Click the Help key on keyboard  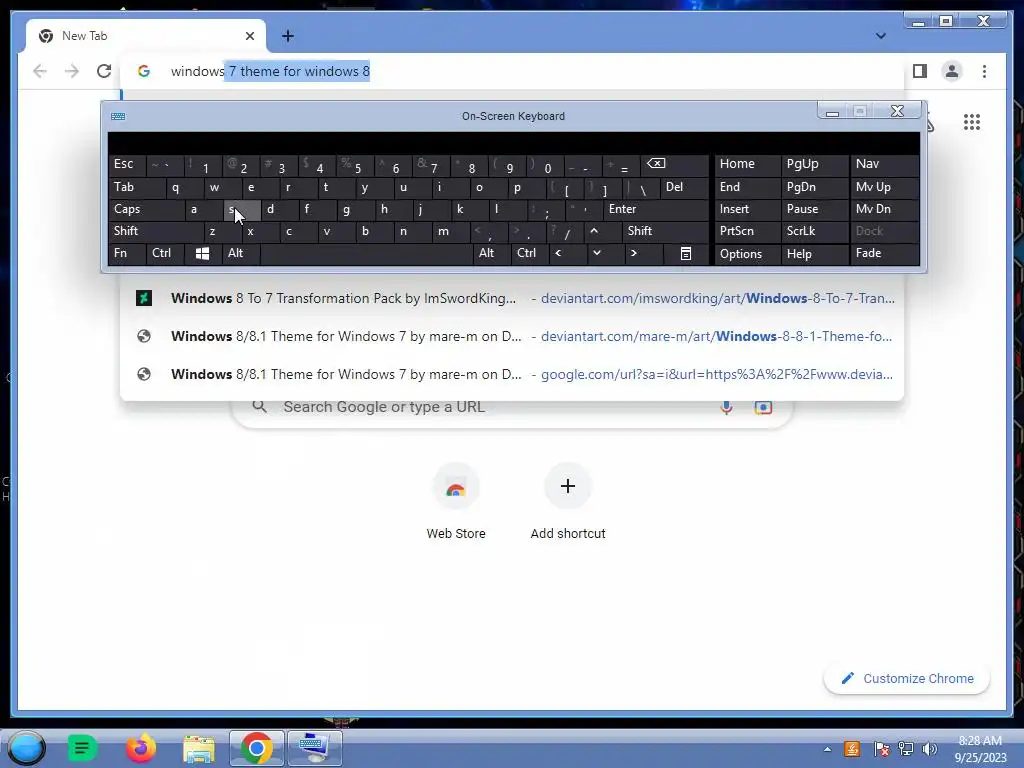tap(814, 253)
